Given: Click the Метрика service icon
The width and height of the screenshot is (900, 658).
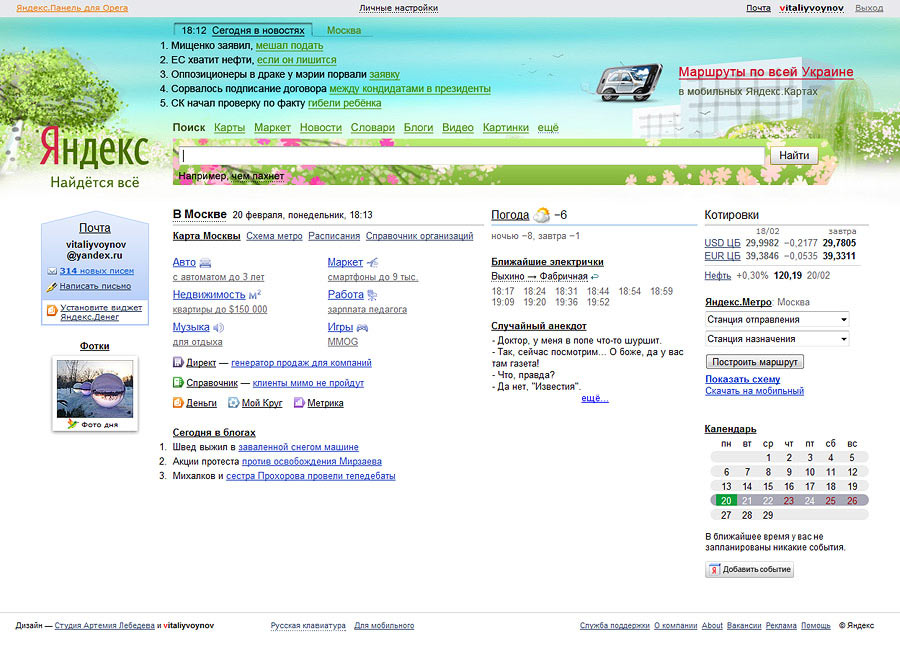Looking at the screenshot, I should click(298, 403).
